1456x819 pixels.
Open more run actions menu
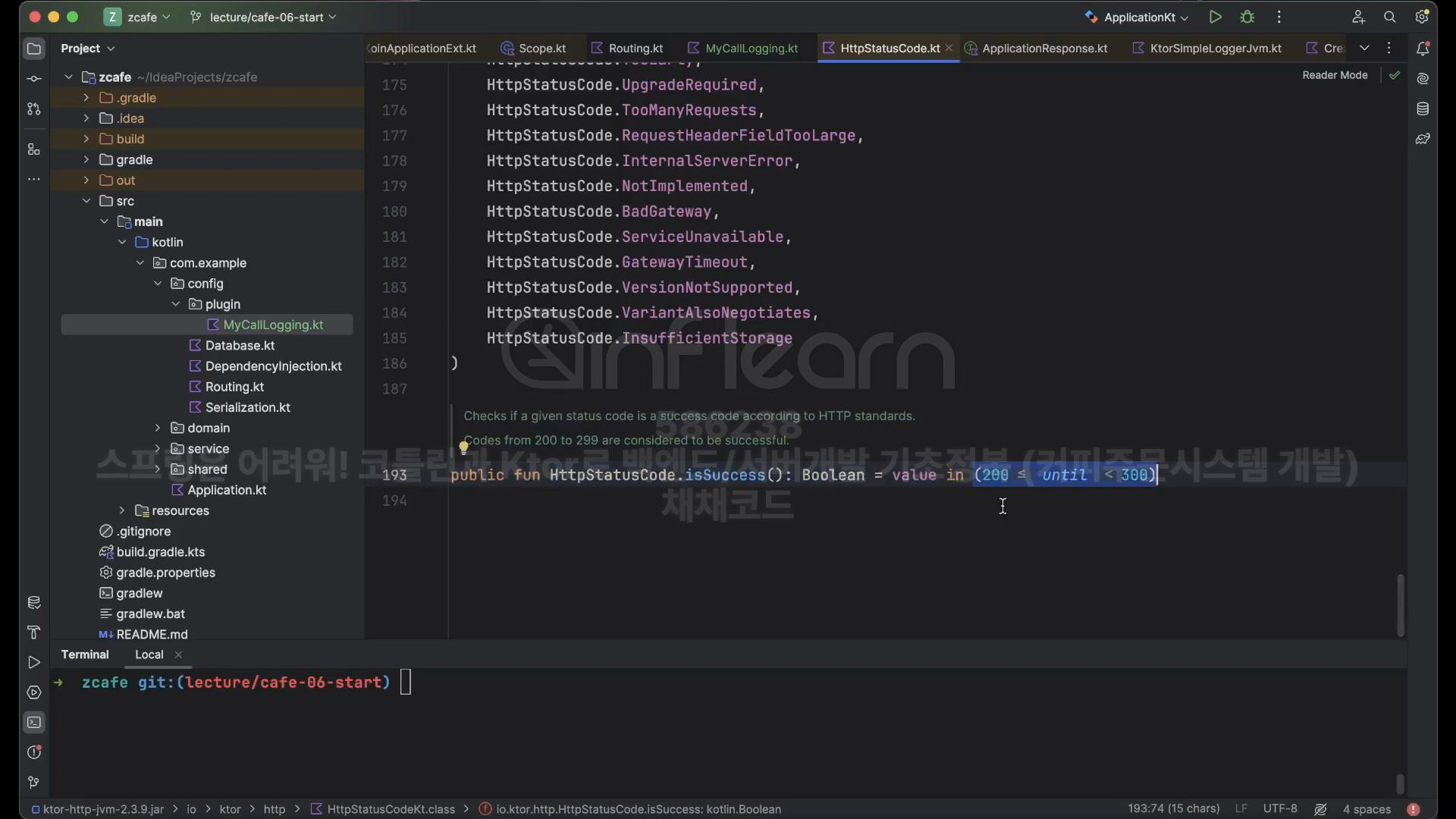click(1279, 17)
